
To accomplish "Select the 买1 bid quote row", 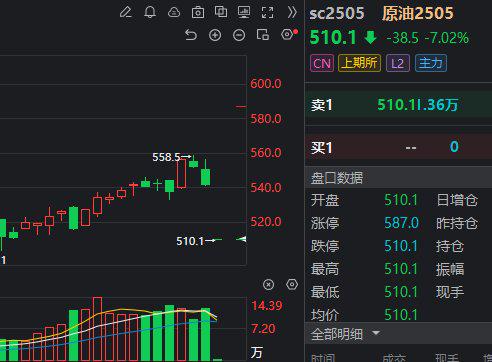I will (398, 147).
